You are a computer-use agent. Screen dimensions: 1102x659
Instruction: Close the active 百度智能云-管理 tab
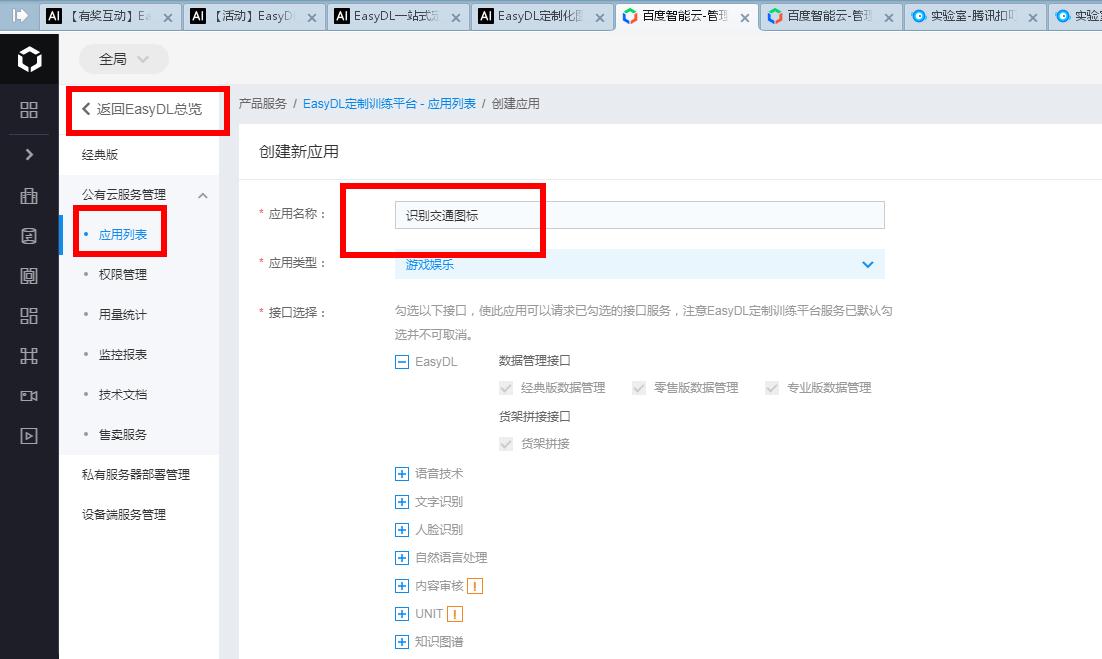(745, 18)
